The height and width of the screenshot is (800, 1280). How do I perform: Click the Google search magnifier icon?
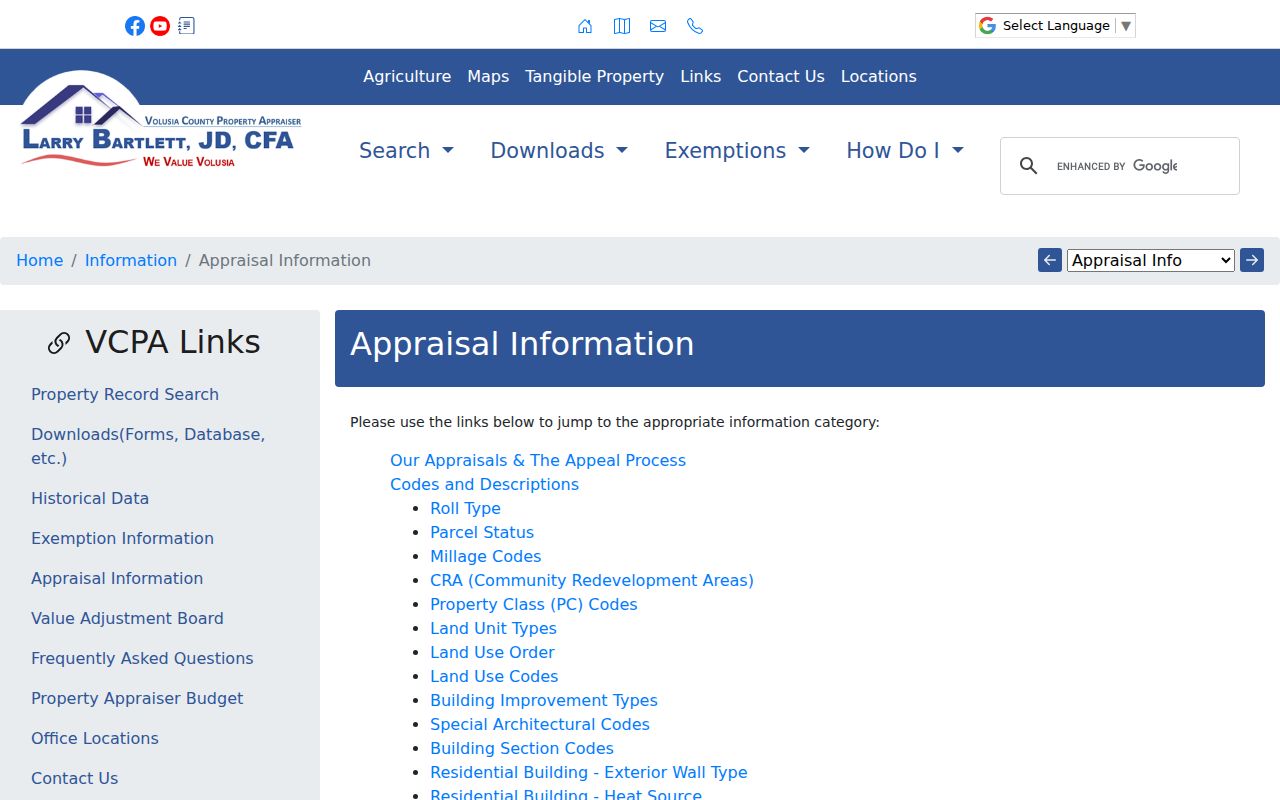1028,166
